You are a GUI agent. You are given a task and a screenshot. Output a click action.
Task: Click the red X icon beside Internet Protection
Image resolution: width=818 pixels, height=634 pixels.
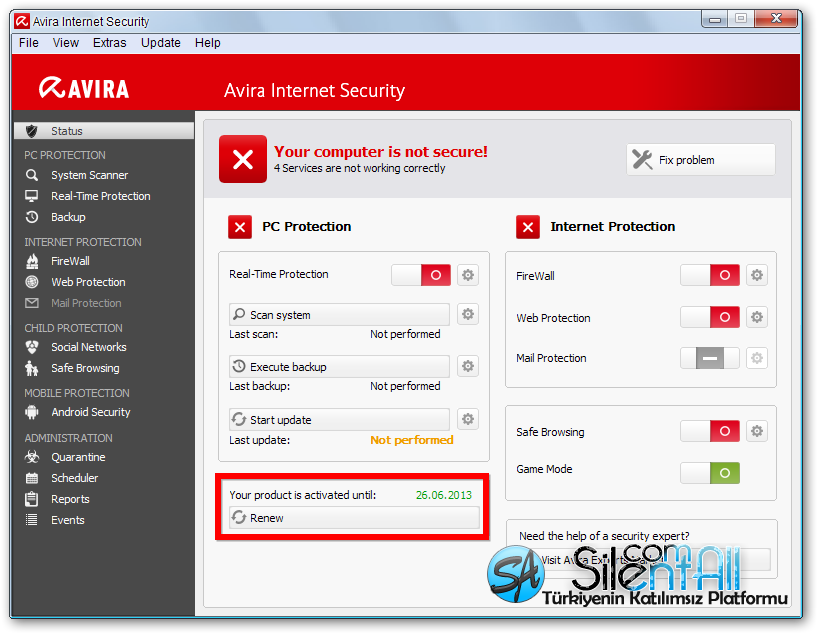point(528,227)
